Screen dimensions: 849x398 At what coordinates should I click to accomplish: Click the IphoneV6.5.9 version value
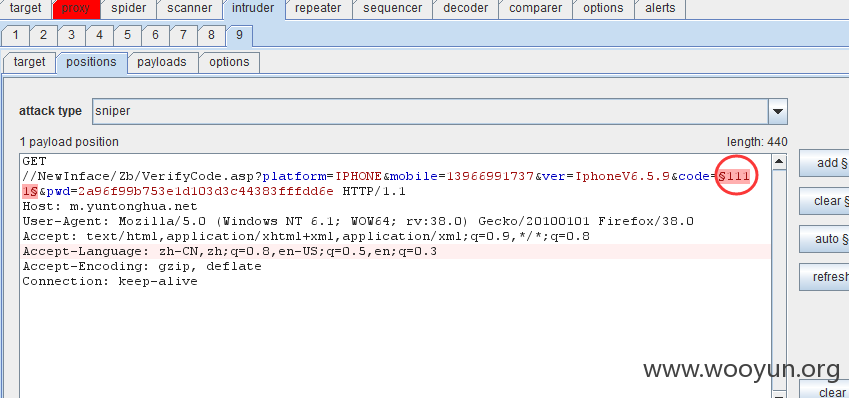[x=623, y=176]
